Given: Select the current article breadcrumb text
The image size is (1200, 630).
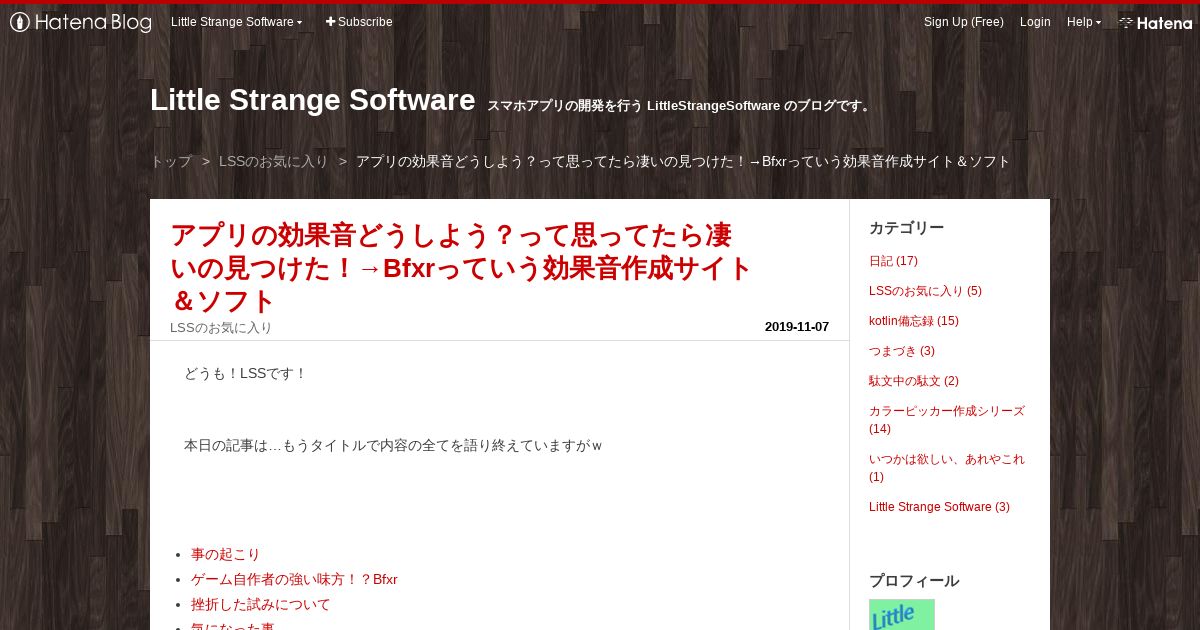Looking at the screenshot, I should pyautogui.click(x=683, y=161).
